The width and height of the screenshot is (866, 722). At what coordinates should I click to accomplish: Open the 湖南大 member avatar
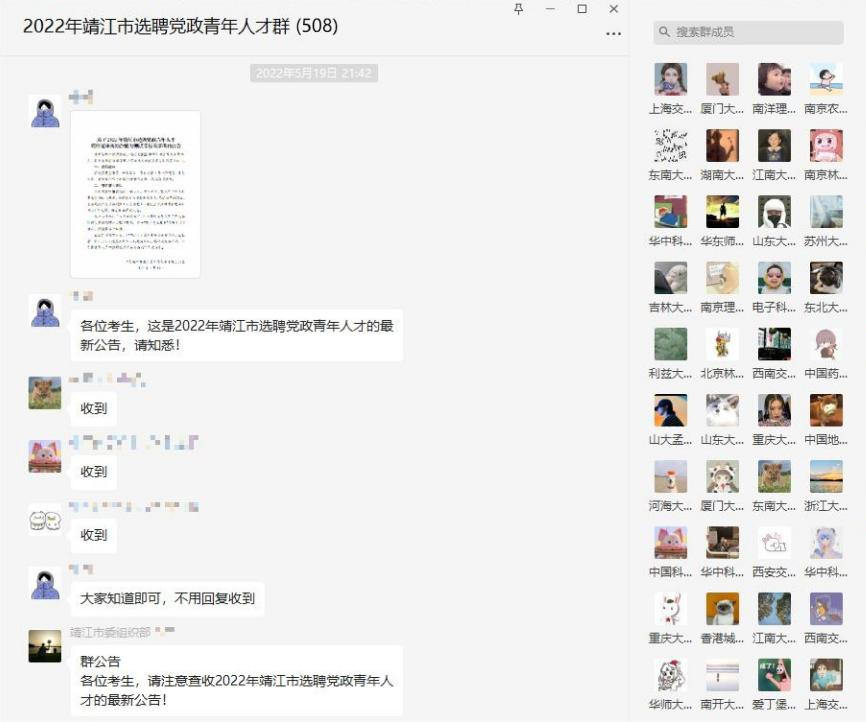click(x=722, y=145)
